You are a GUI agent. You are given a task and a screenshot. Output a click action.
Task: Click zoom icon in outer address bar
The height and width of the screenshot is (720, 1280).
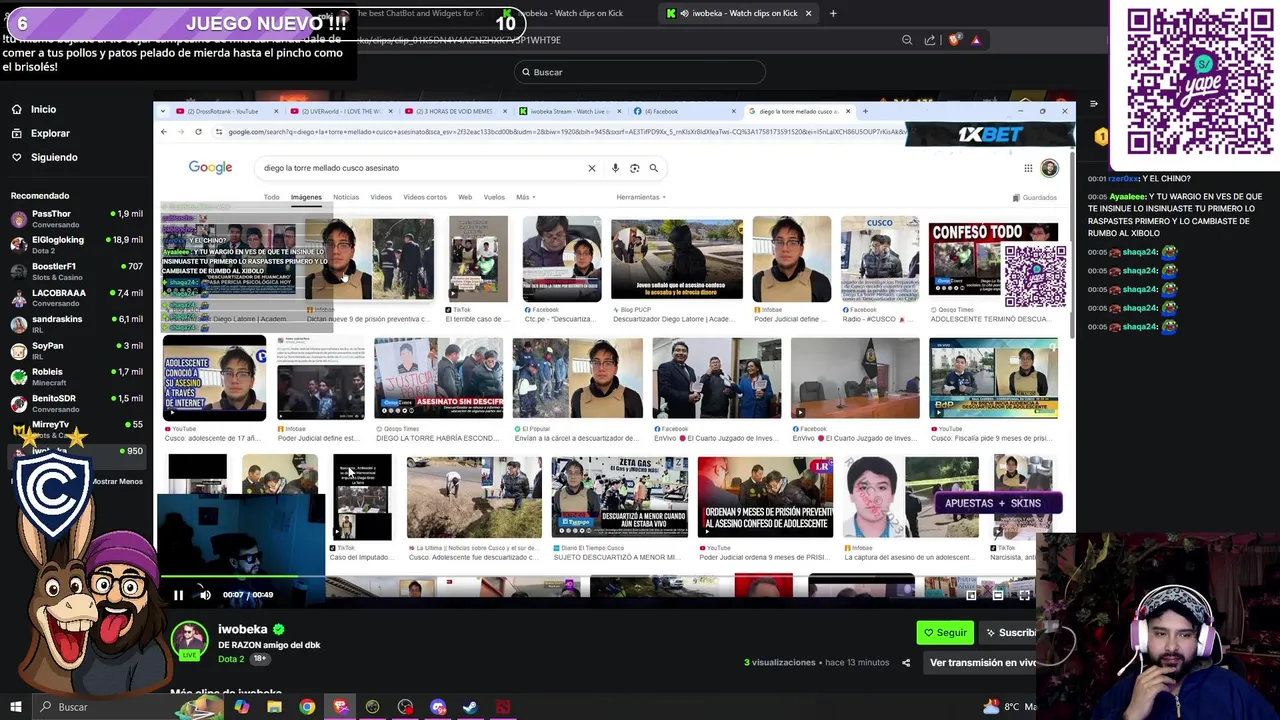pos(907,40)
